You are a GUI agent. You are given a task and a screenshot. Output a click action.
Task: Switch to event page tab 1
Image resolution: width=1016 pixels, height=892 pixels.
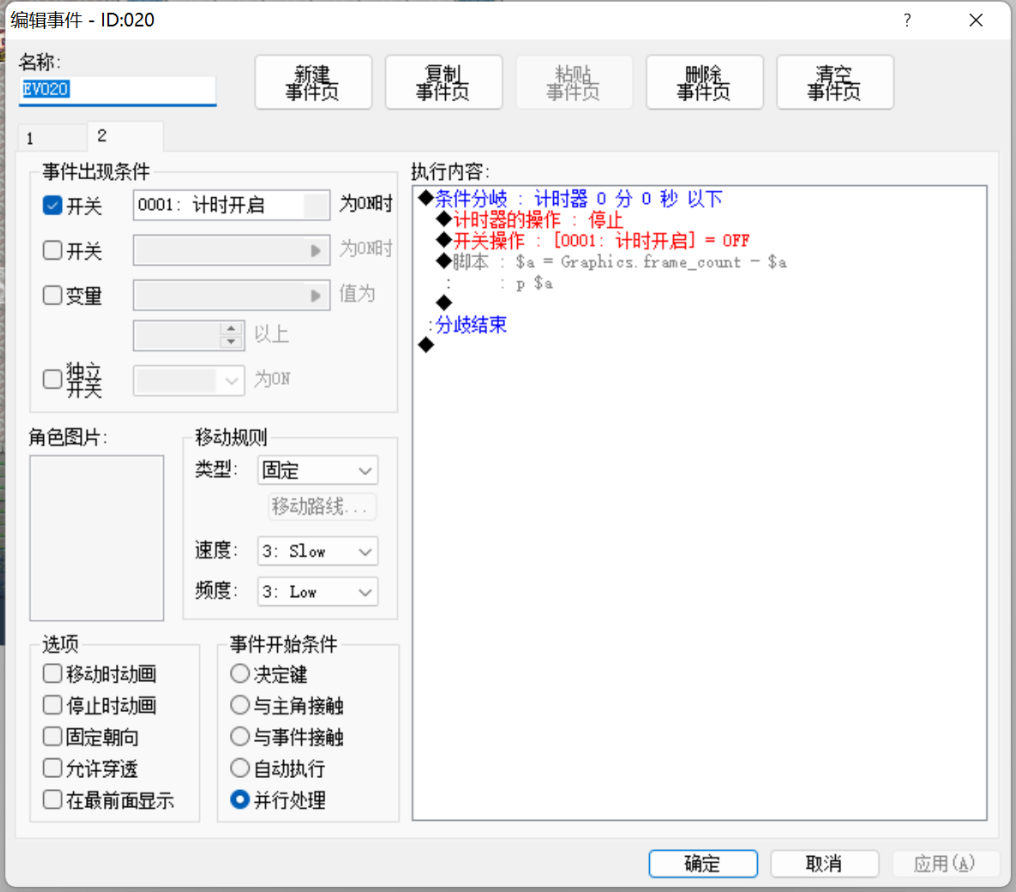(52, 137)
